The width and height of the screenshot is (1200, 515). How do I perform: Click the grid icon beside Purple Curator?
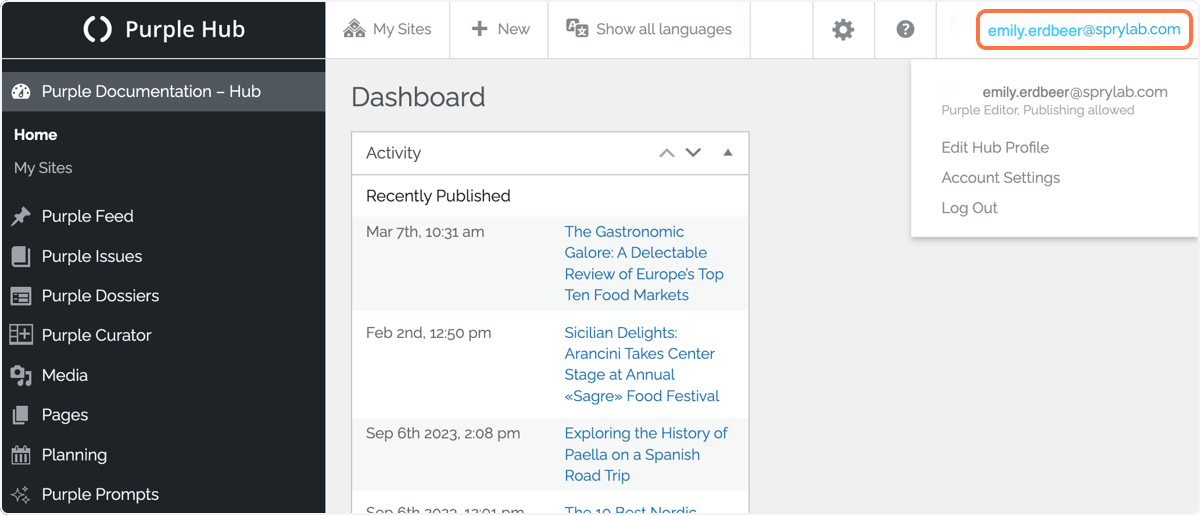(21, 335)
